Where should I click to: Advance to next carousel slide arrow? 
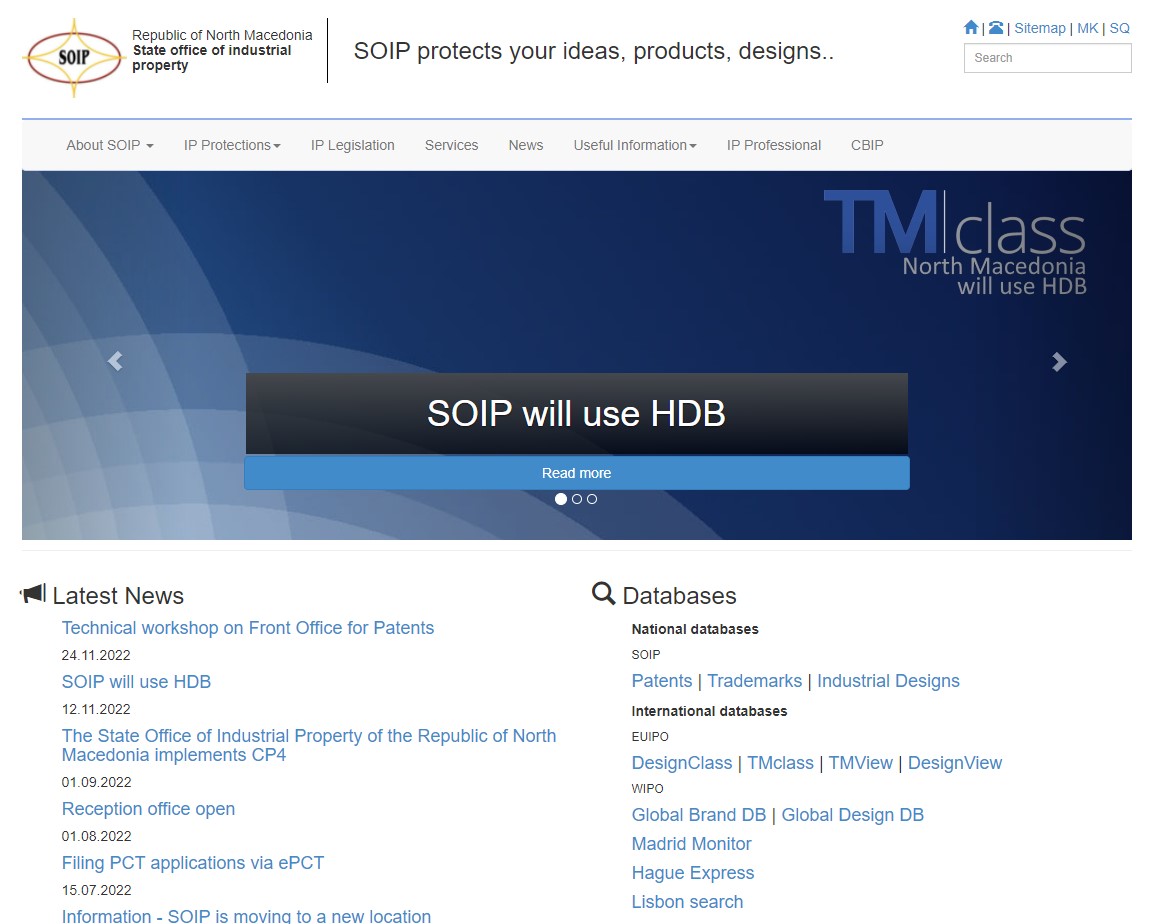pyautogui.click(x=1059, y=361)
